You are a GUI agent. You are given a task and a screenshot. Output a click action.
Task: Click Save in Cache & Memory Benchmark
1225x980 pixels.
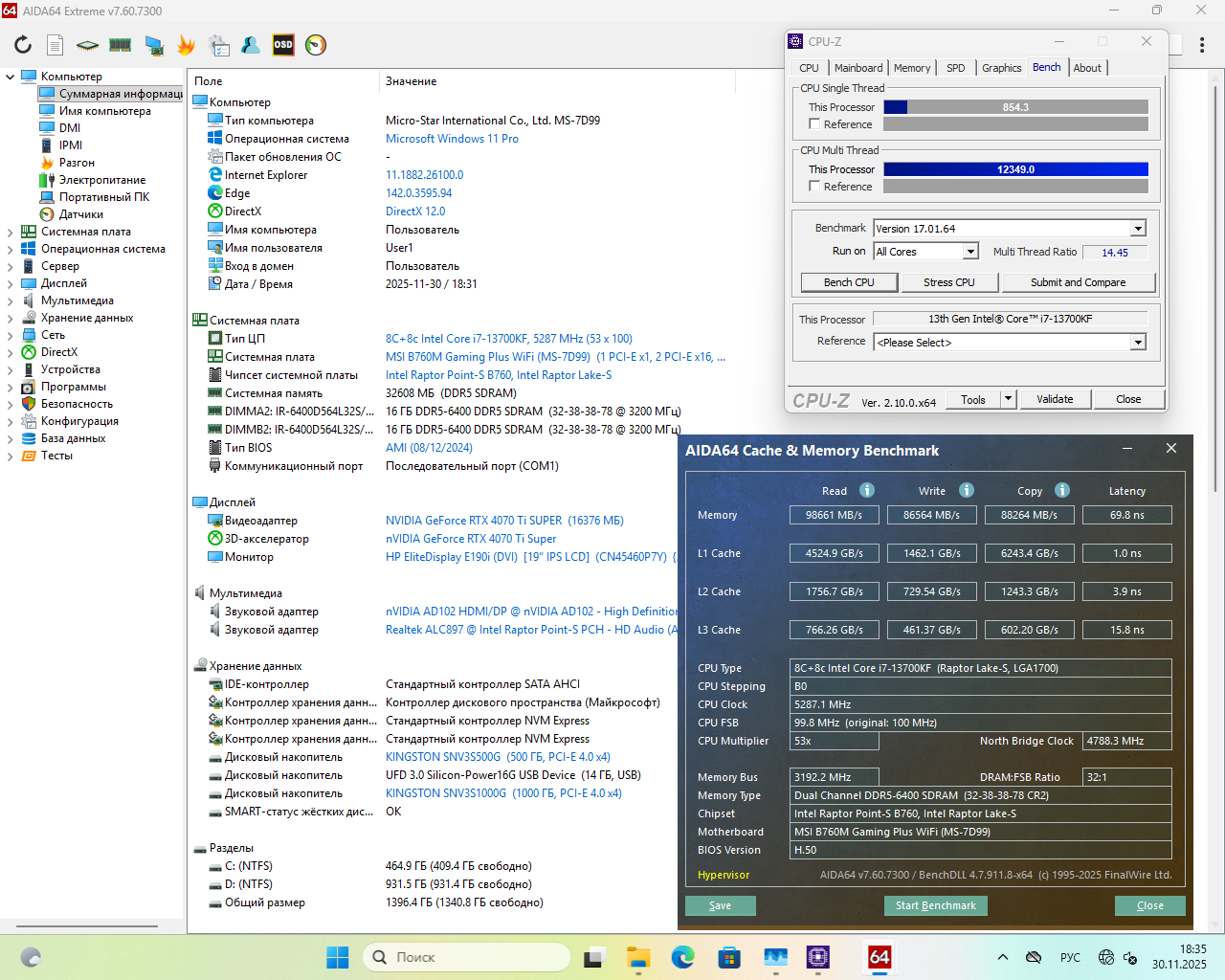[x=721, y=905]
